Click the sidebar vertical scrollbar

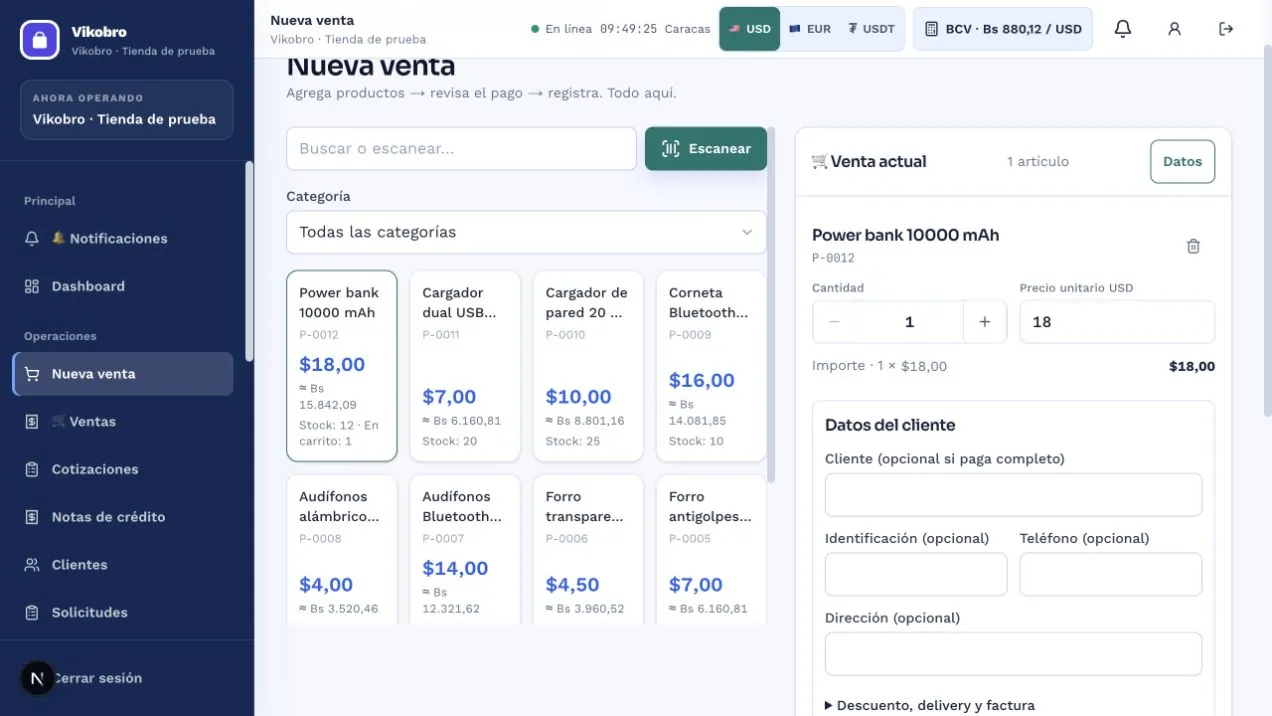pos(249,260)
